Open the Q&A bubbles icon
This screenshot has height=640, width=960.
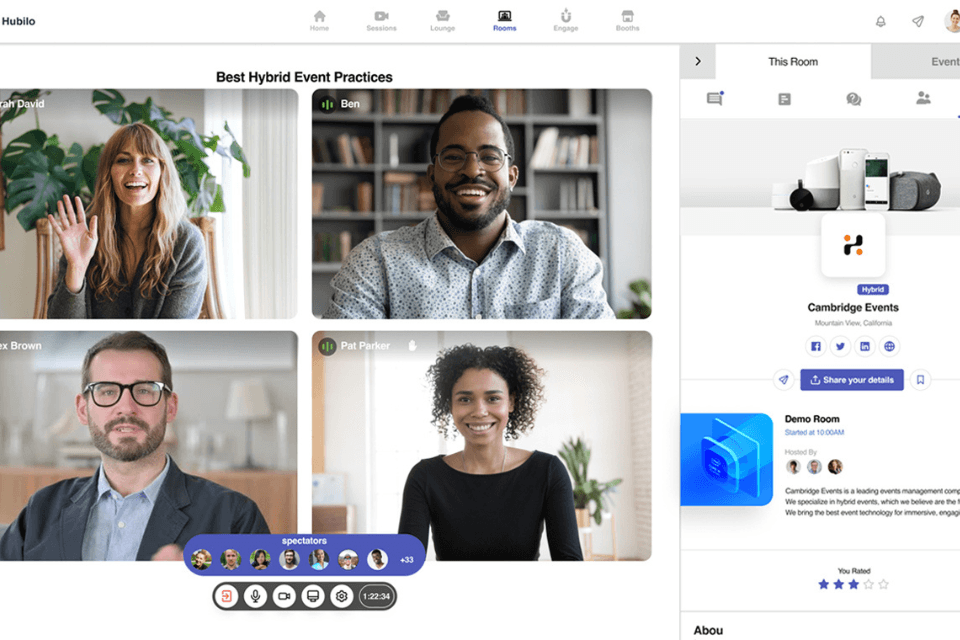click(x=853, y=99)
